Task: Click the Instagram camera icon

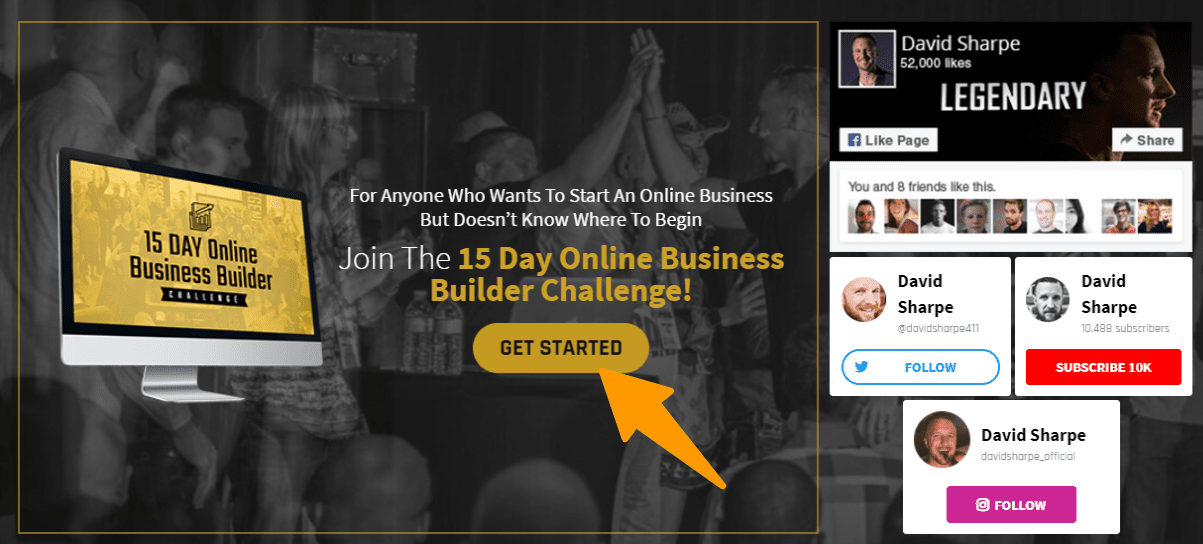Action: coord(983,504)
